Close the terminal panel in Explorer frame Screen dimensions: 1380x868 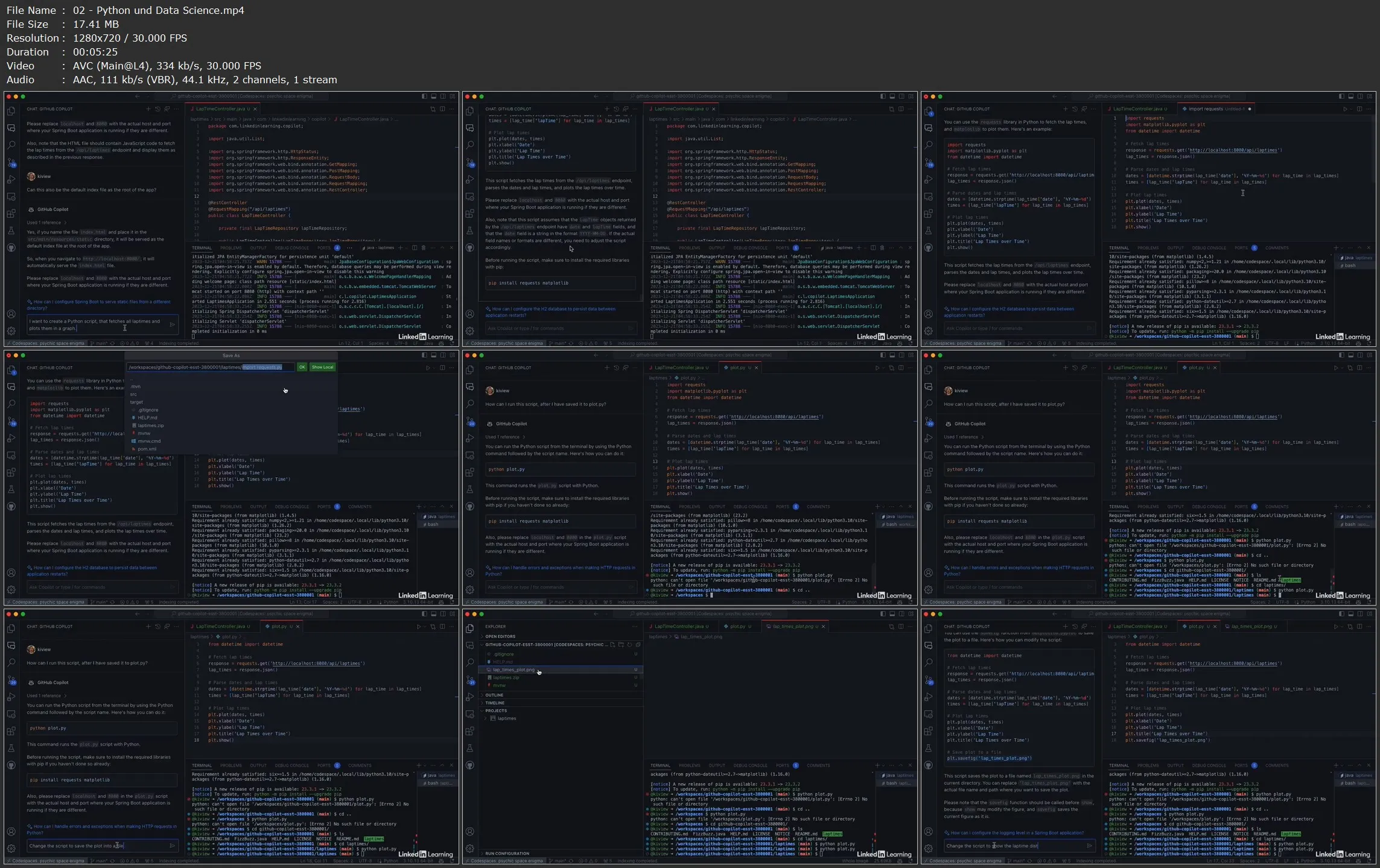click(910, 765)
